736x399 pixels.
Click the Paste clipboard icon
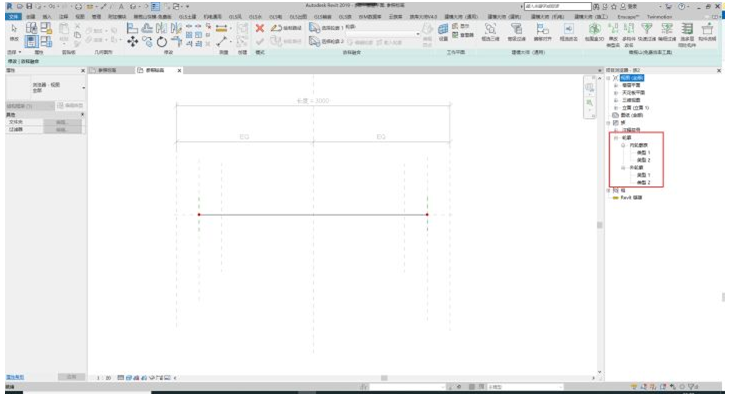pyautogui.click(x=63, y=29)
